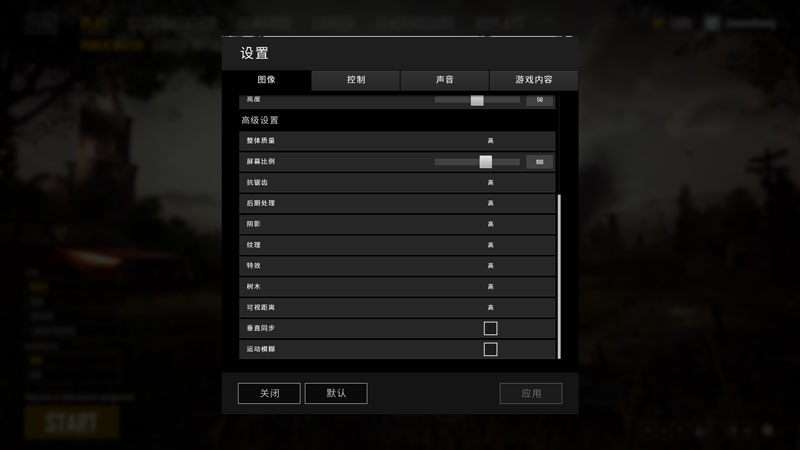Click the 应用 apply button
Screen dimensions: 800x450
(531, 393)
